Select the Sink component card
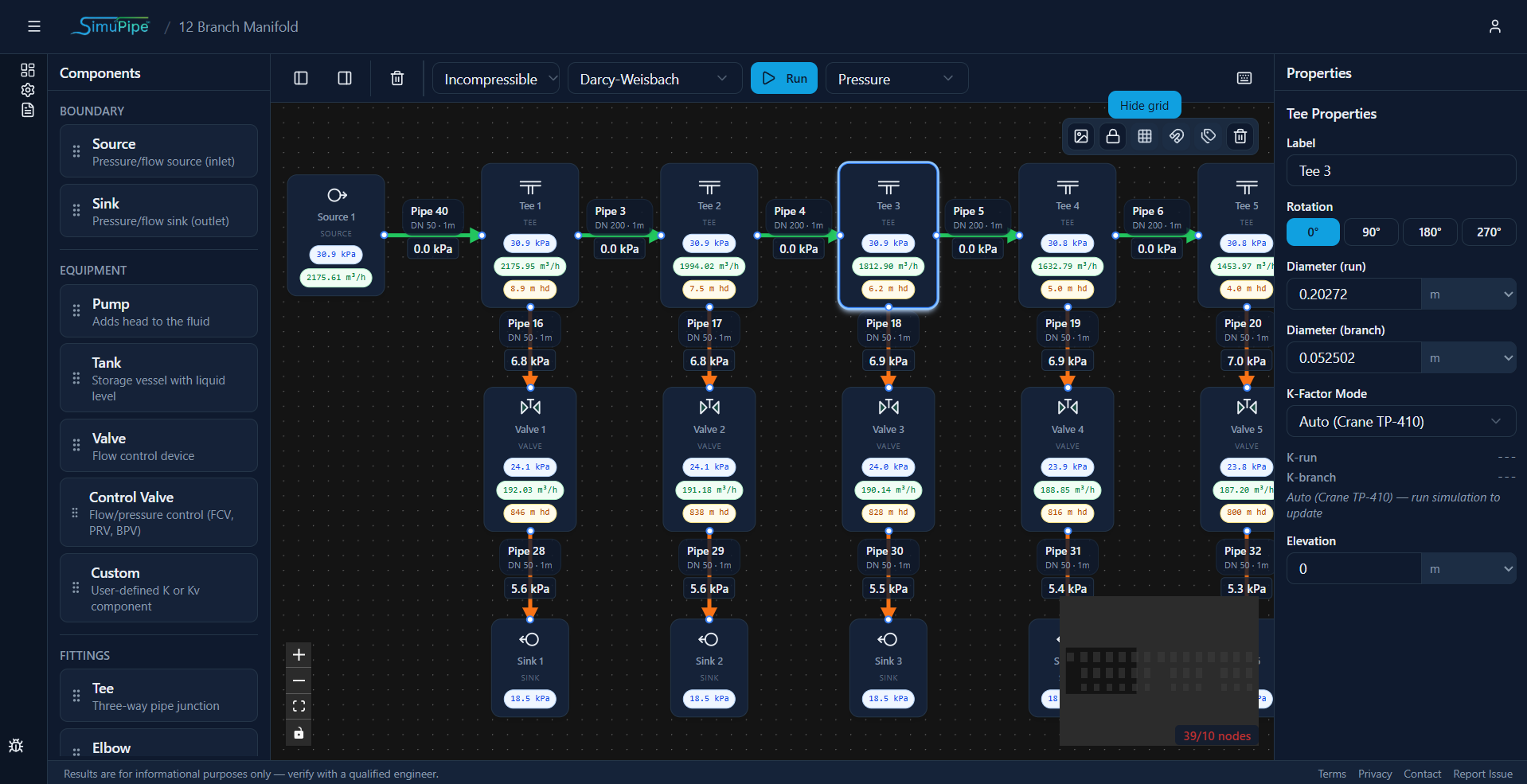1527x784 pixels. point(158,211)
